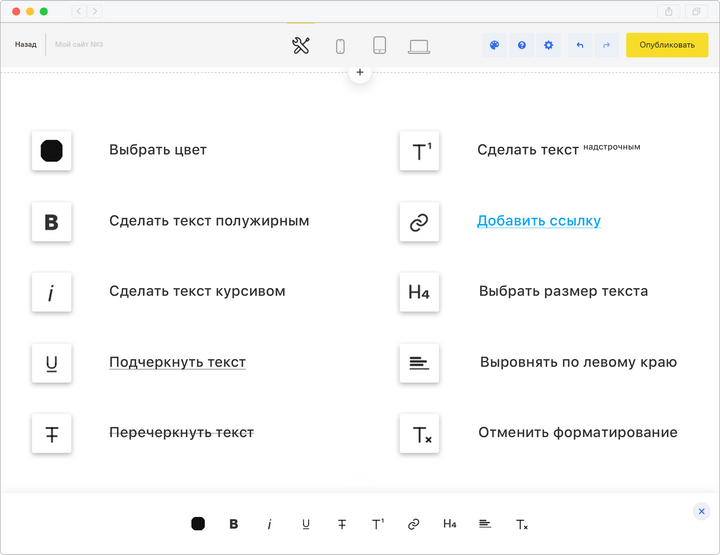Screen dimensions: 720x555
Task: Close the bottom formatting toolbar
Action: [701, 511]
